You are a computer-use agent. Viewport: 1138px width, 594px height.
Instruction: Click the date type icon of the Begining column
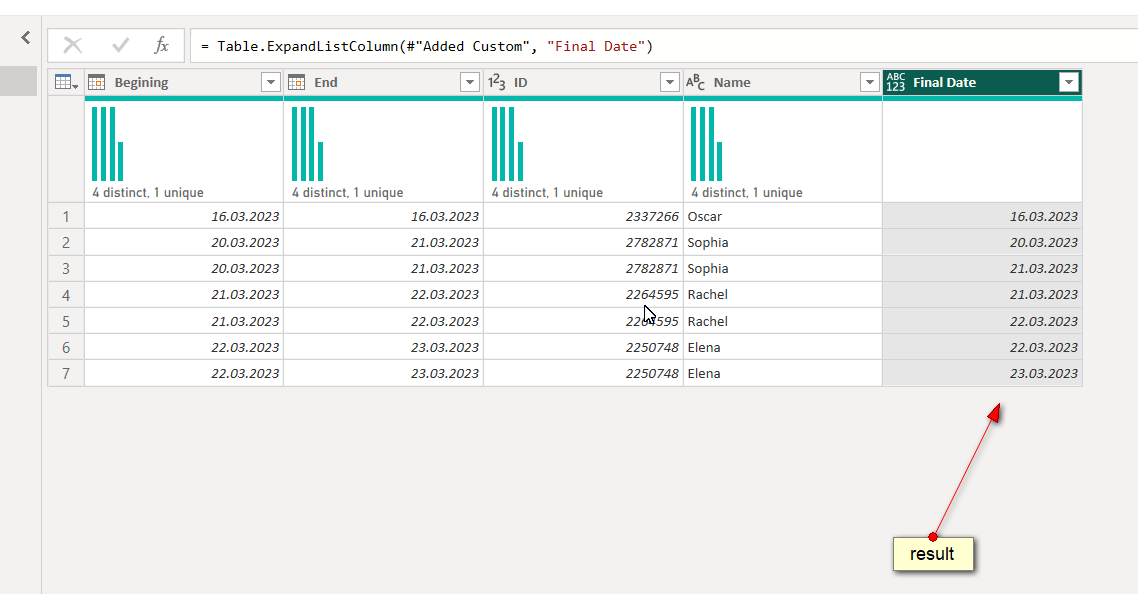coord(97,83)
